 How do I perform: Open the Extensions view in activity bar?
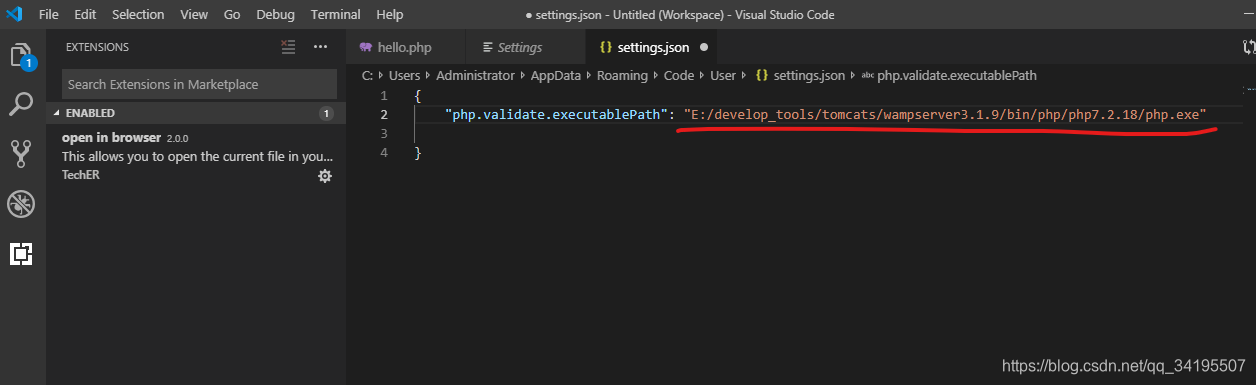pos(21,253)
